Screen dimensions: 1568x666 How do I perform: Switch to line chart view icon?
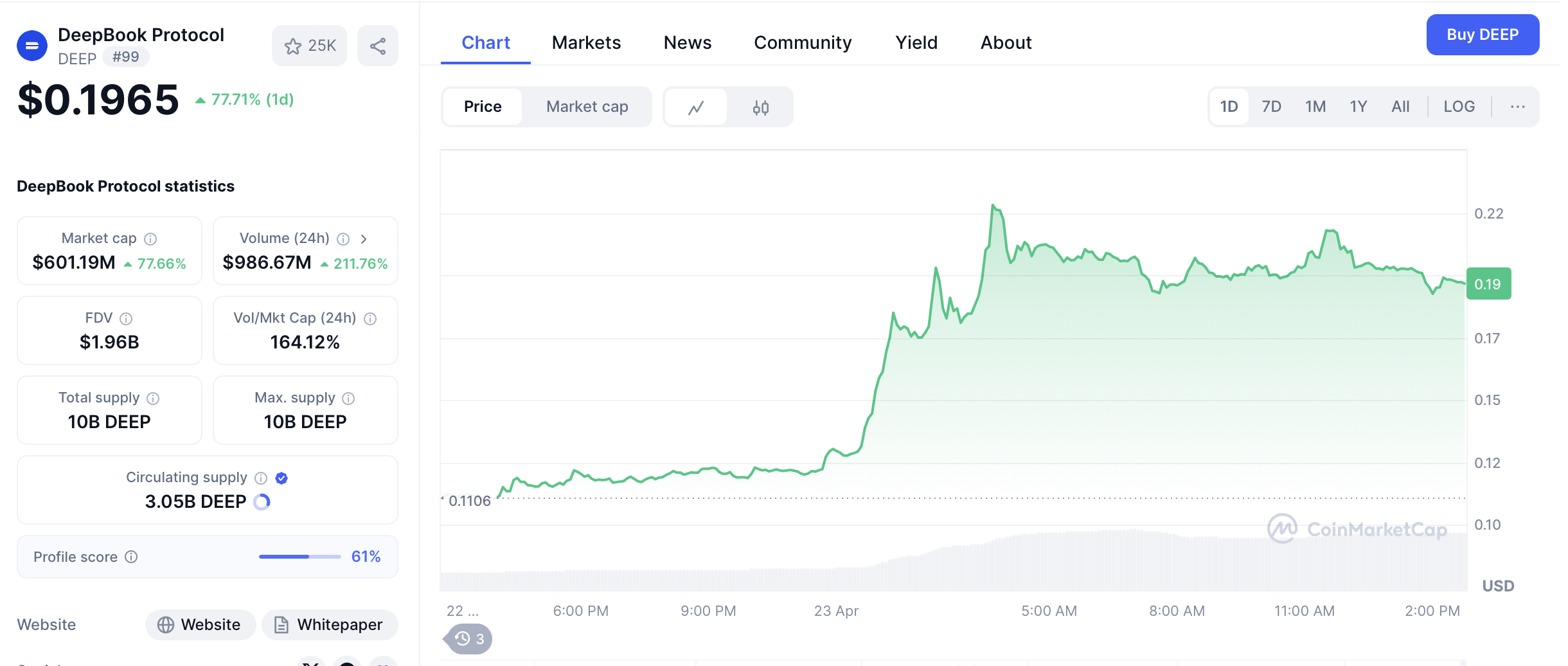click(x=696, y=107)
